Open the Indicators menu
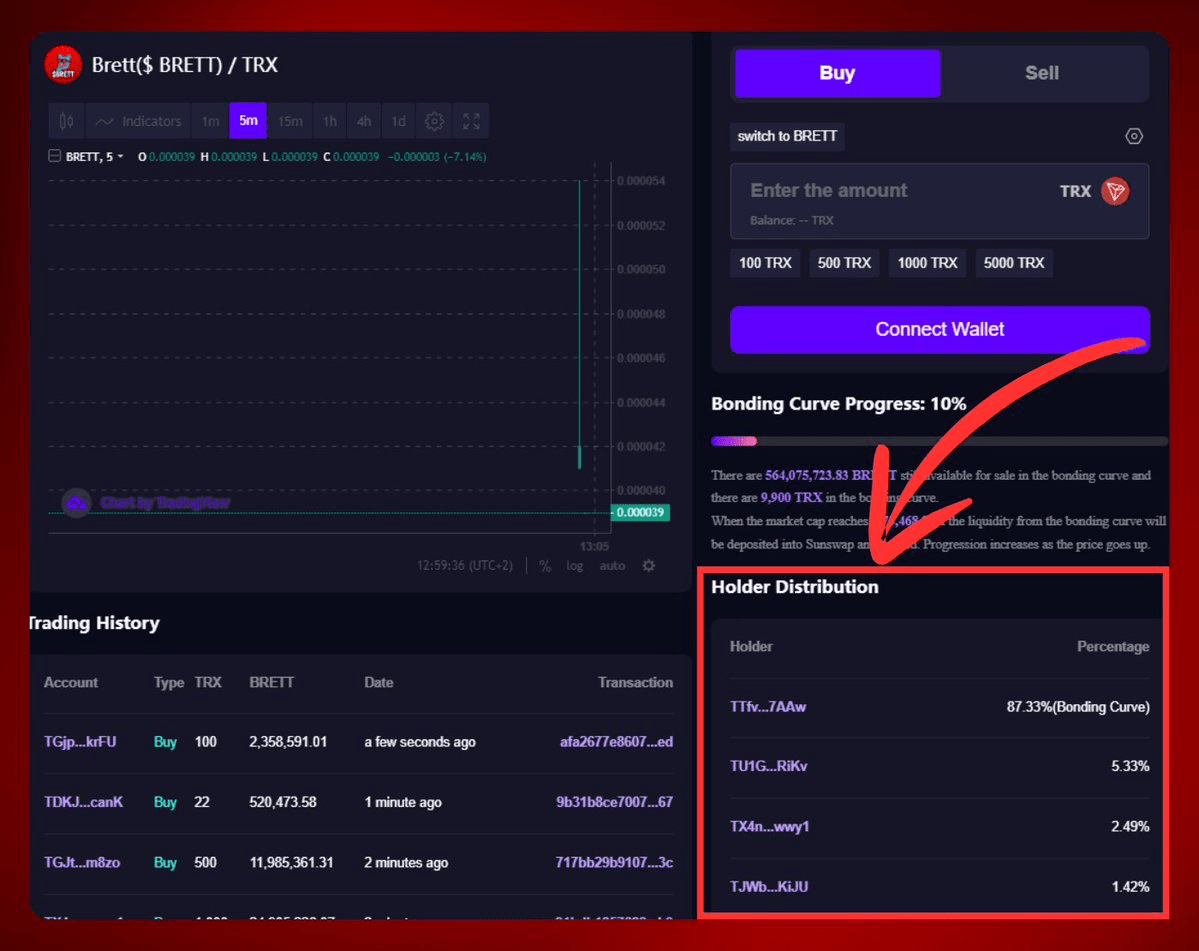1199x951 pixels. pyautogui.click(x=138, y=121)
